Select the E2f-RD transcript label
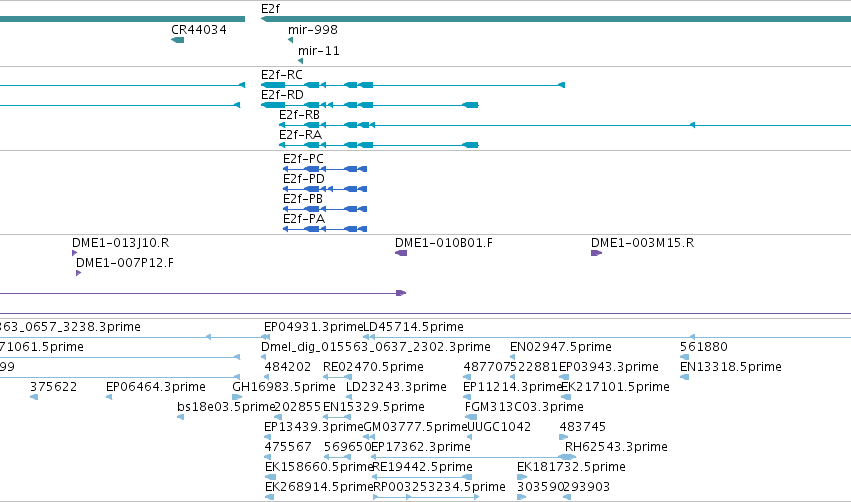Screen dimensions: 851x502 click(282, 94)
